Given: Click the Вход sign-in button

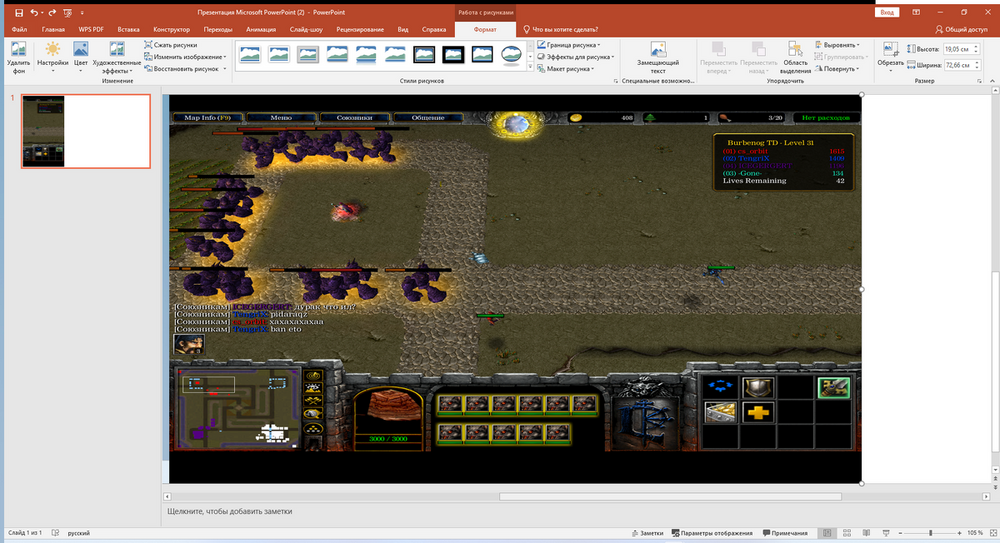Looking at the screenshot, I should coord(886,12).
